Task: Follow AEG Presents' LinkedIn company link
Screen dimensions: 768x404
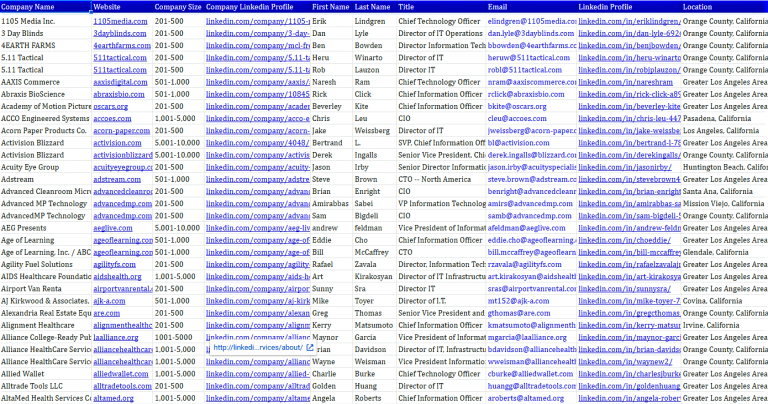Action: [x=258, y=228]
